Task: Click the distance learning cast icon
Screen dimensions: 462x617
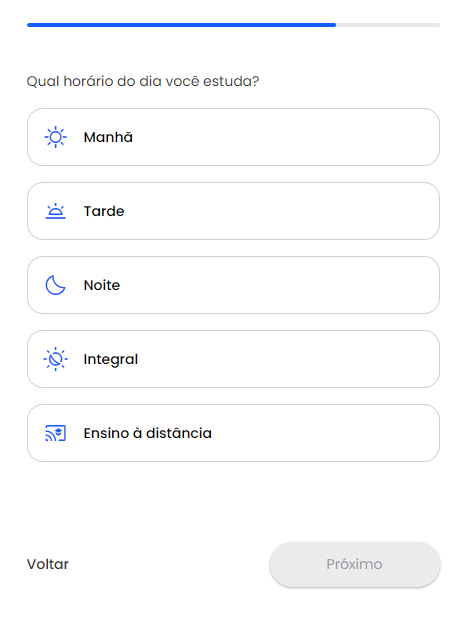Action: coord(55,433)
